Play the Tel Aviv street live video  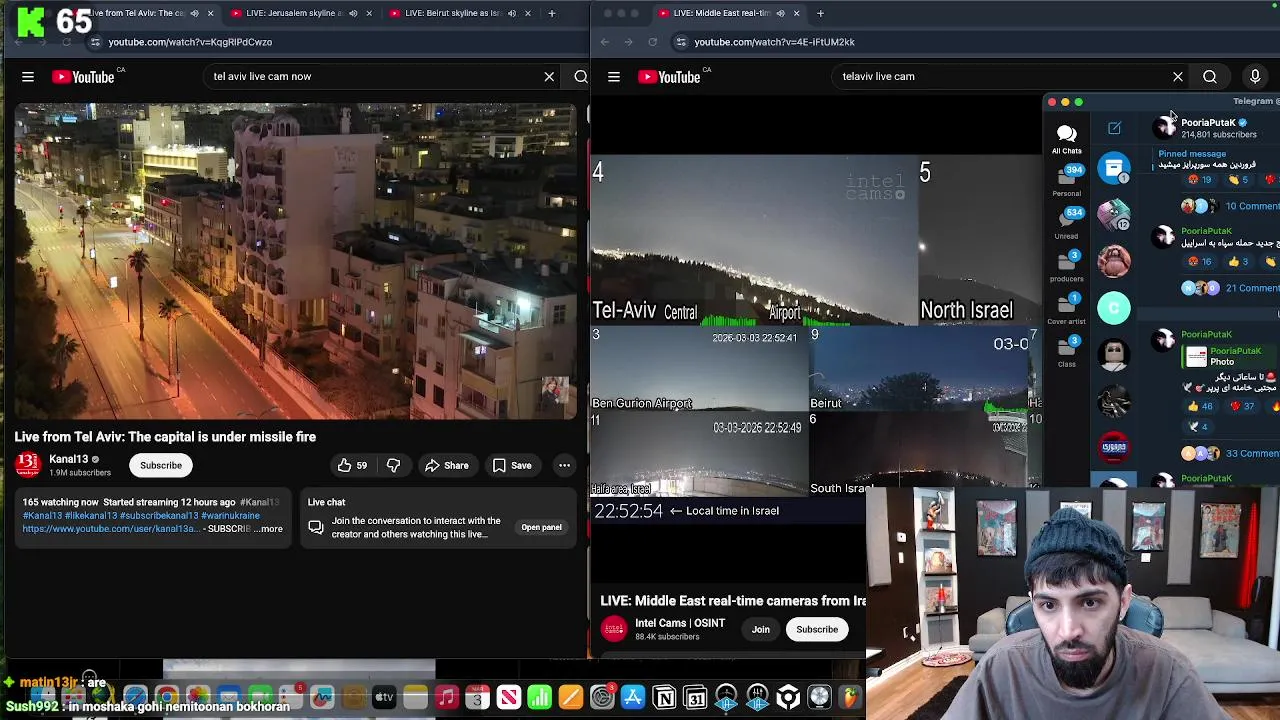[295, 261]
